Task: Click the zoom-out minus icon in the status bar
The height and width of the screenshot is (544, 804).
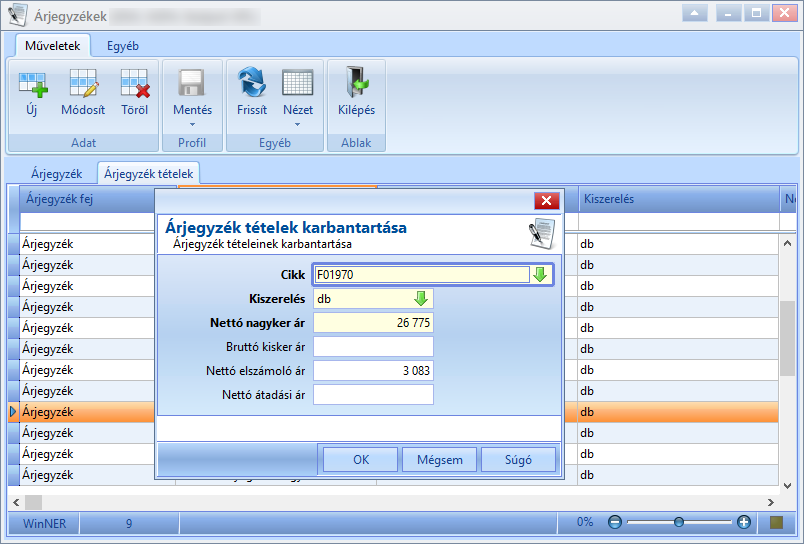Action: [614, 522]
